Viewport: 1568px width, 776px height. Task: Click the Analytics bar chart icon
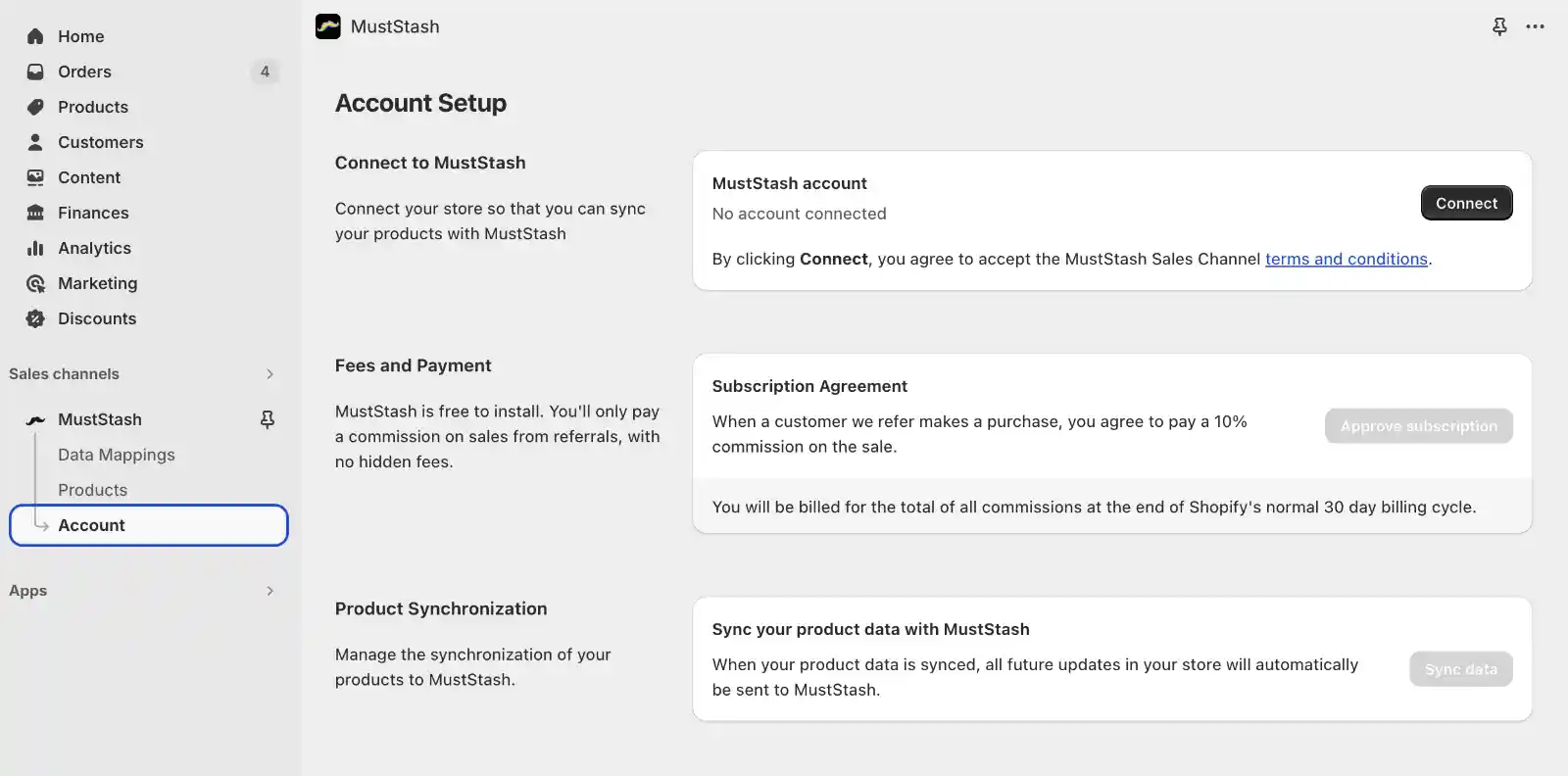coord(35,248)
